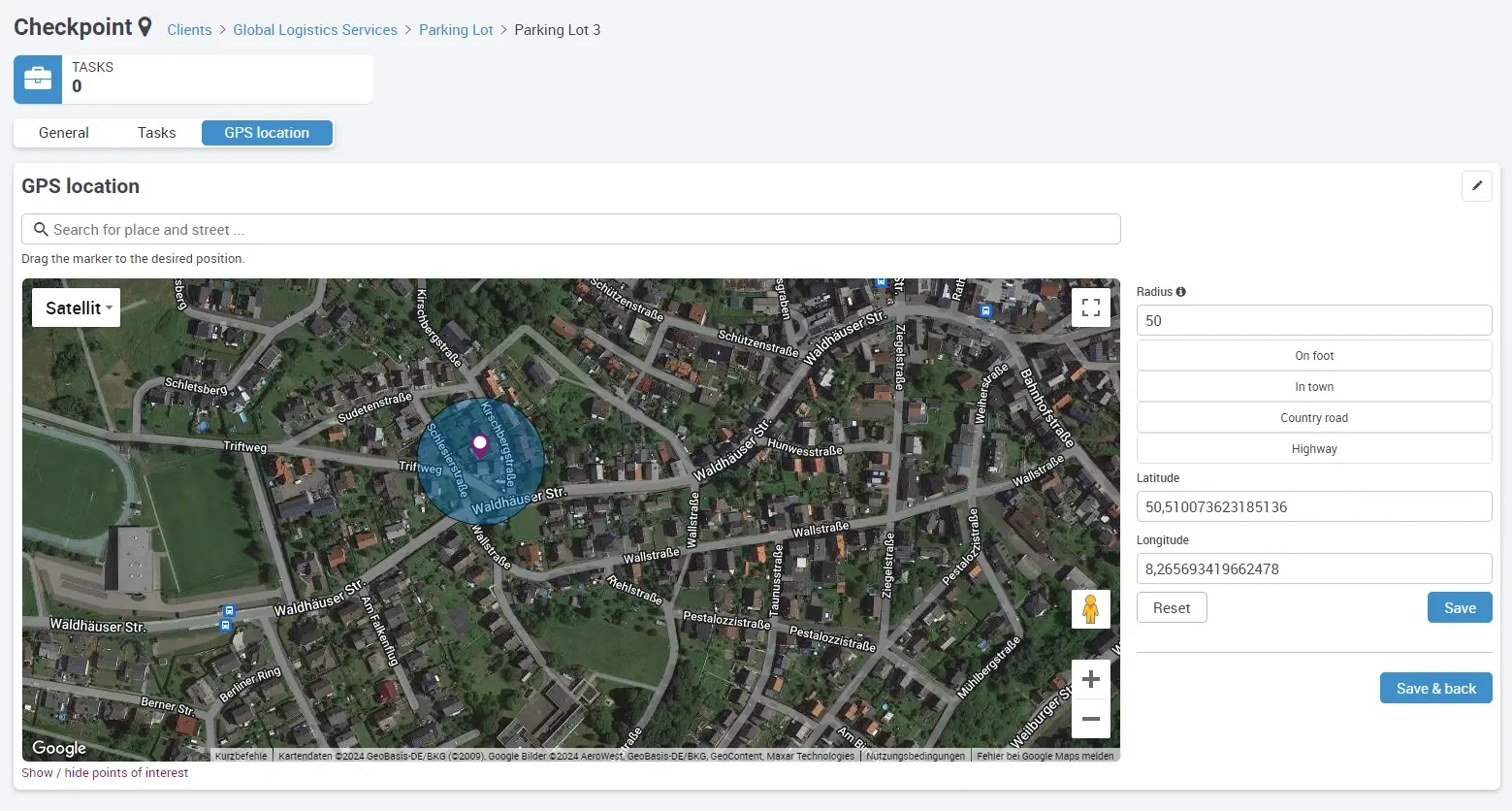
Task: Activate Street View Pegman
Action: tap(1090, 608)
